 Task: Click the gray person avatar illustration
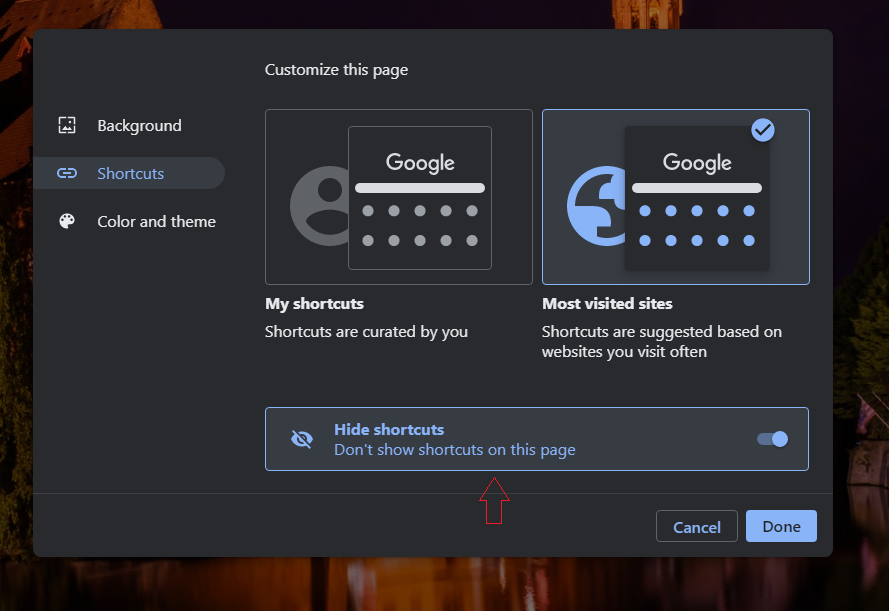[320, 206]
